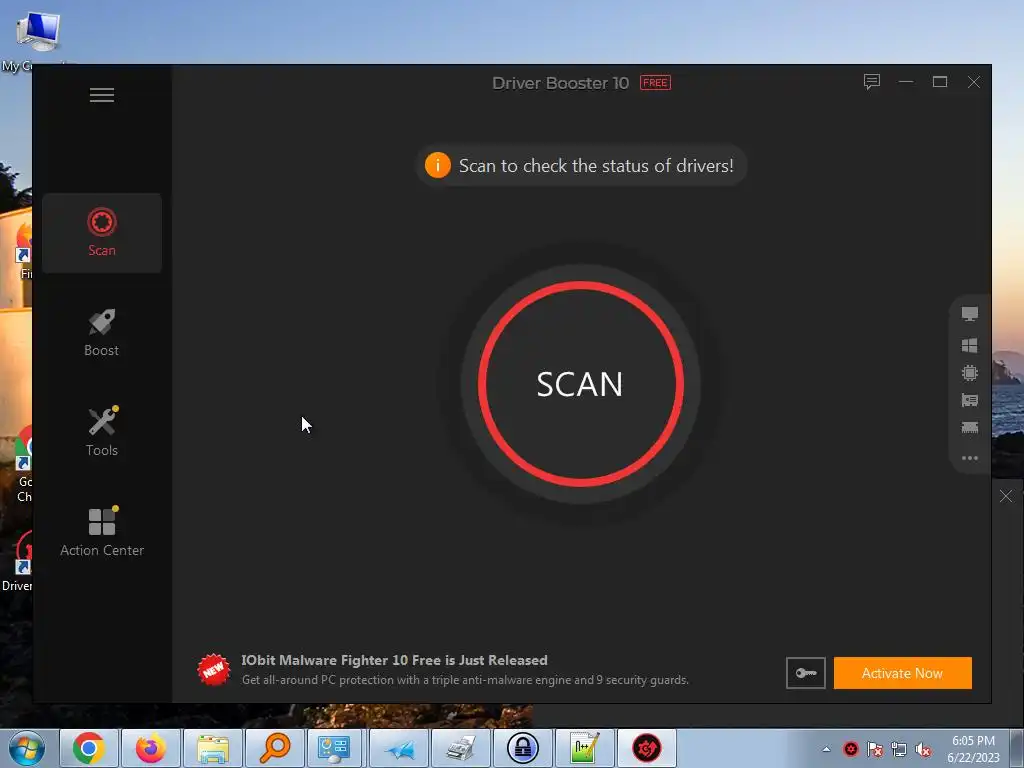1024x768 pixels.
Task: Show monitor device info in right panel
Action: pos(970,314)
